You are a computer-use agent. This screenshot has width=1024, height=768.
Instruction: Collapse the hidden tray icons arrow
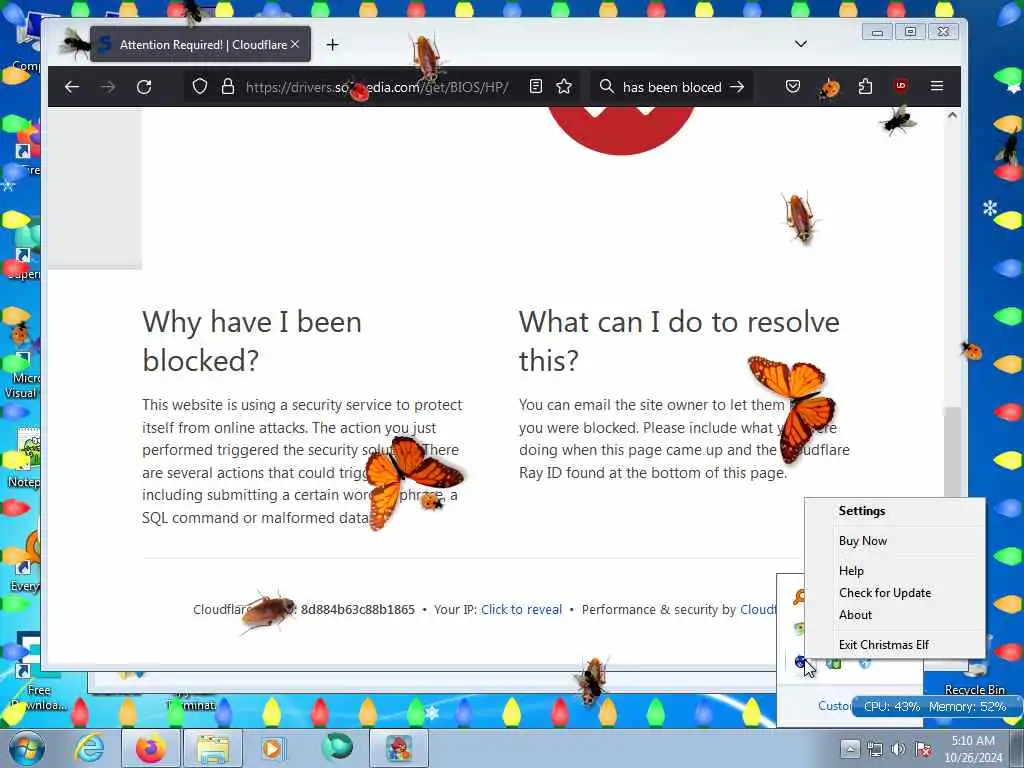(x=850, y=748)
